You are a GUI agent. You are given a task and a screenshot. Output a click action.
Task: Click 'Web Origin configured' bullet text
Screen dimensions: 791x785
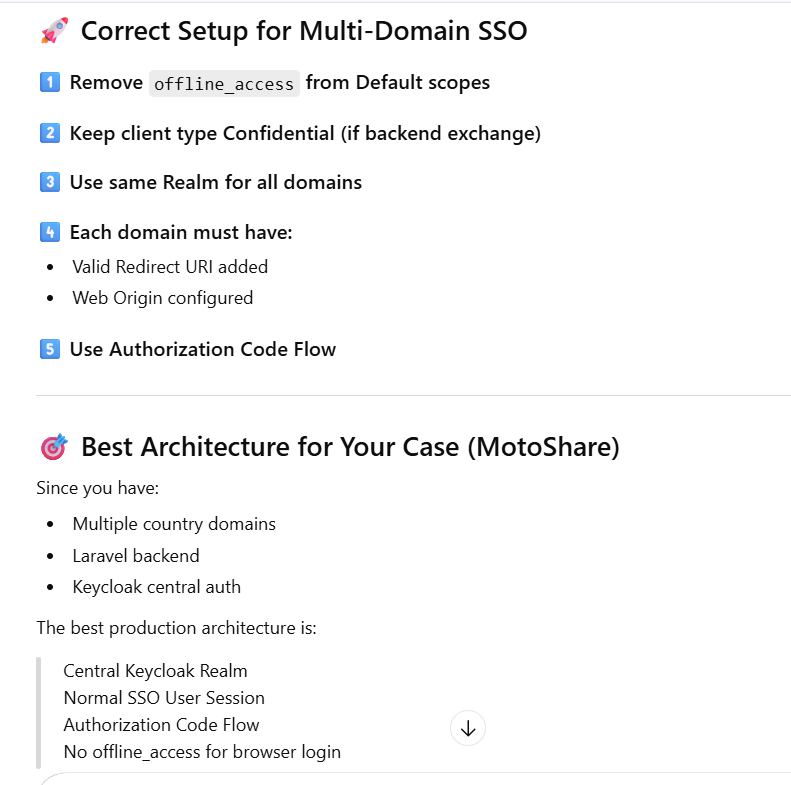[x=162, y=298]
